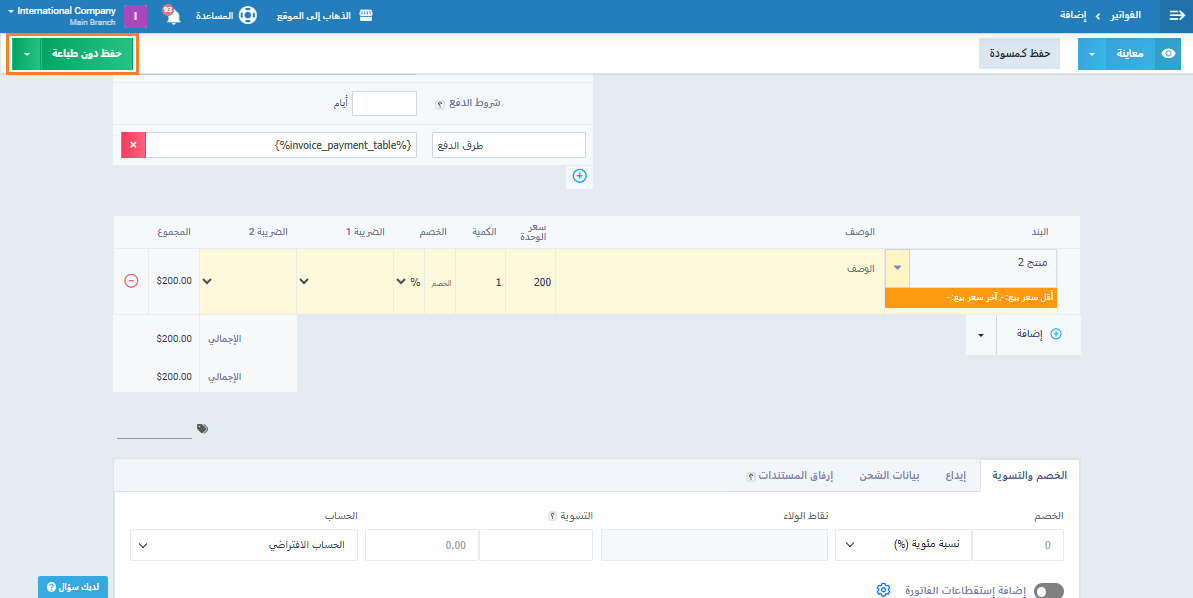Enable the invoice deductions toggle
The image size is (1193, 598).
[x=1049, y=591]
